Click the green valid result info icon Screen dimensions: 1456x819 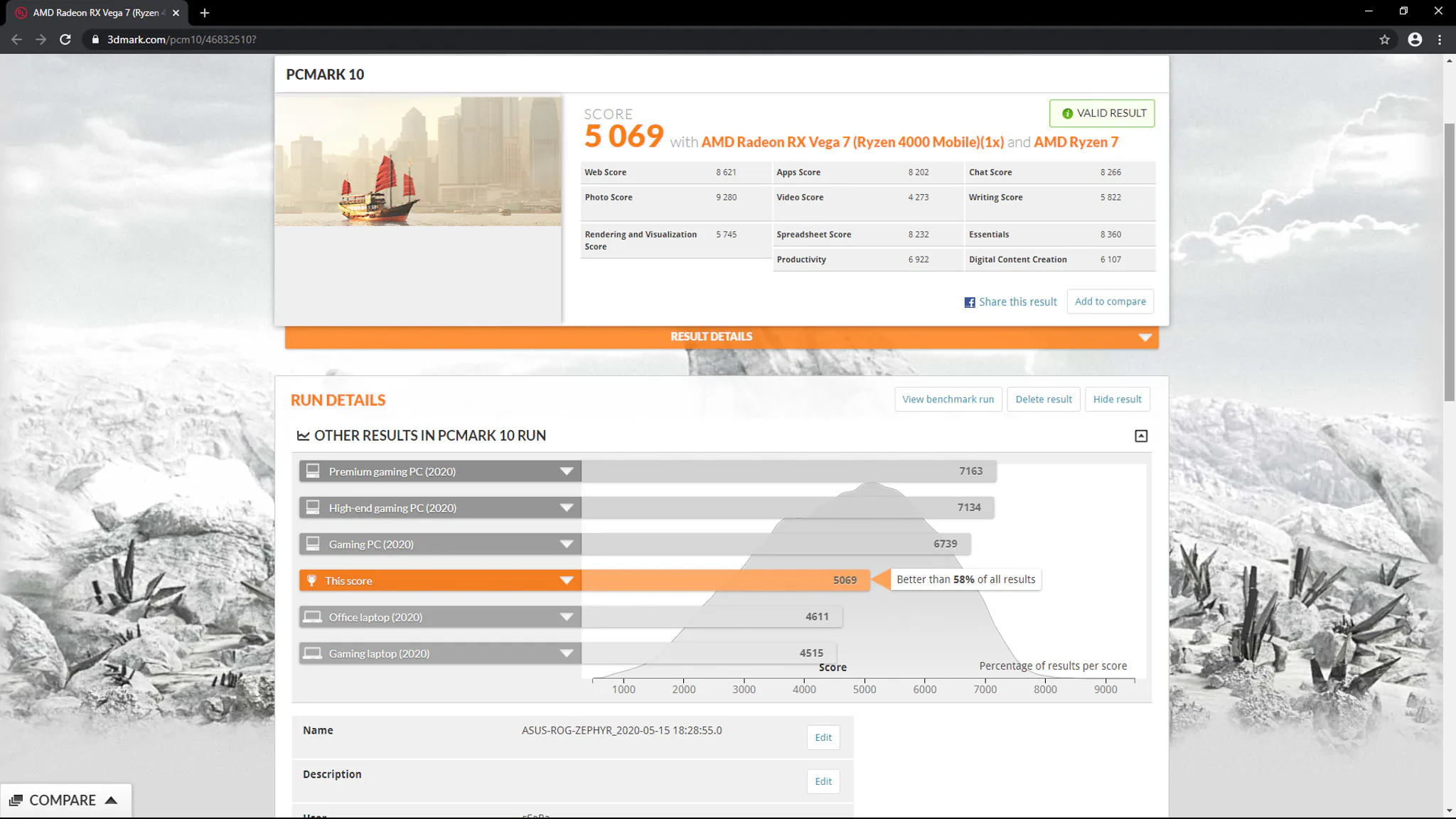tap(1067, 114)
